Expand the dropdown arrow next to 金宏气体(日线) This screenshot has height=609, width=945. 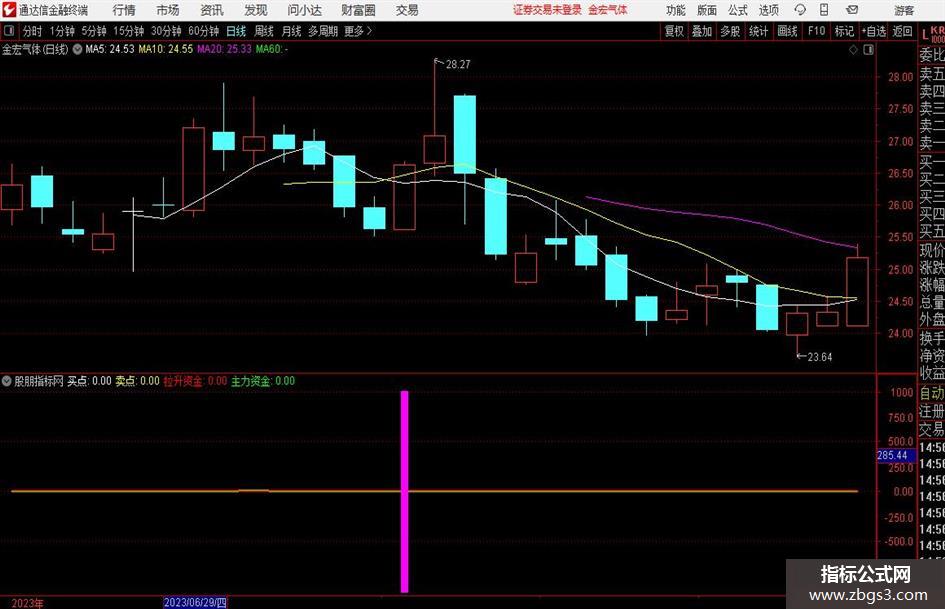(77, 49)
